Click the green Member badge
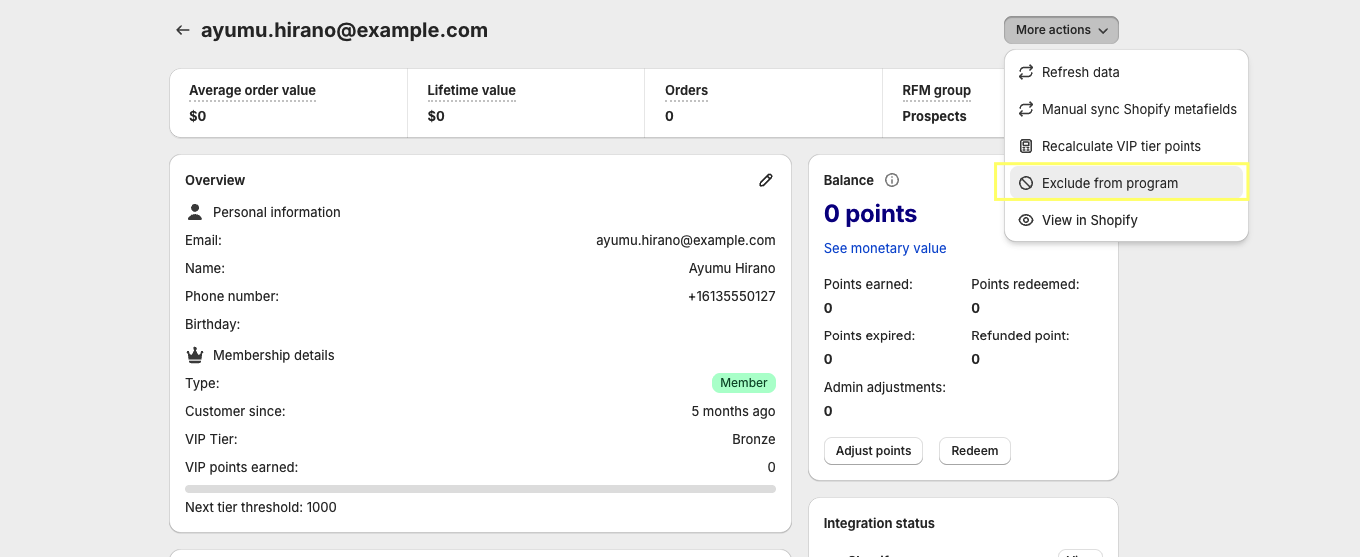 [x=743, y=383]
